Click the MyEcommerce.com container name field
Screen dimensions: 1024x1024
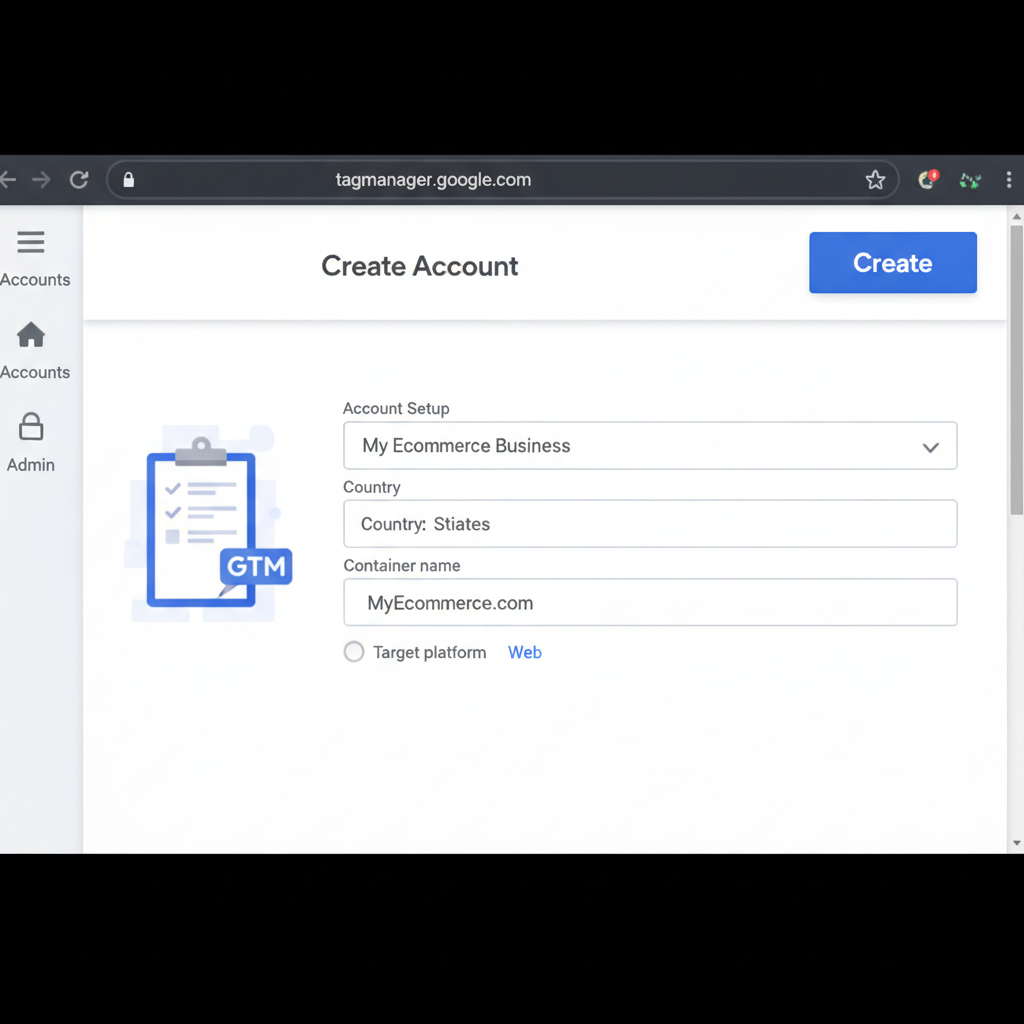tap(650, 602)
